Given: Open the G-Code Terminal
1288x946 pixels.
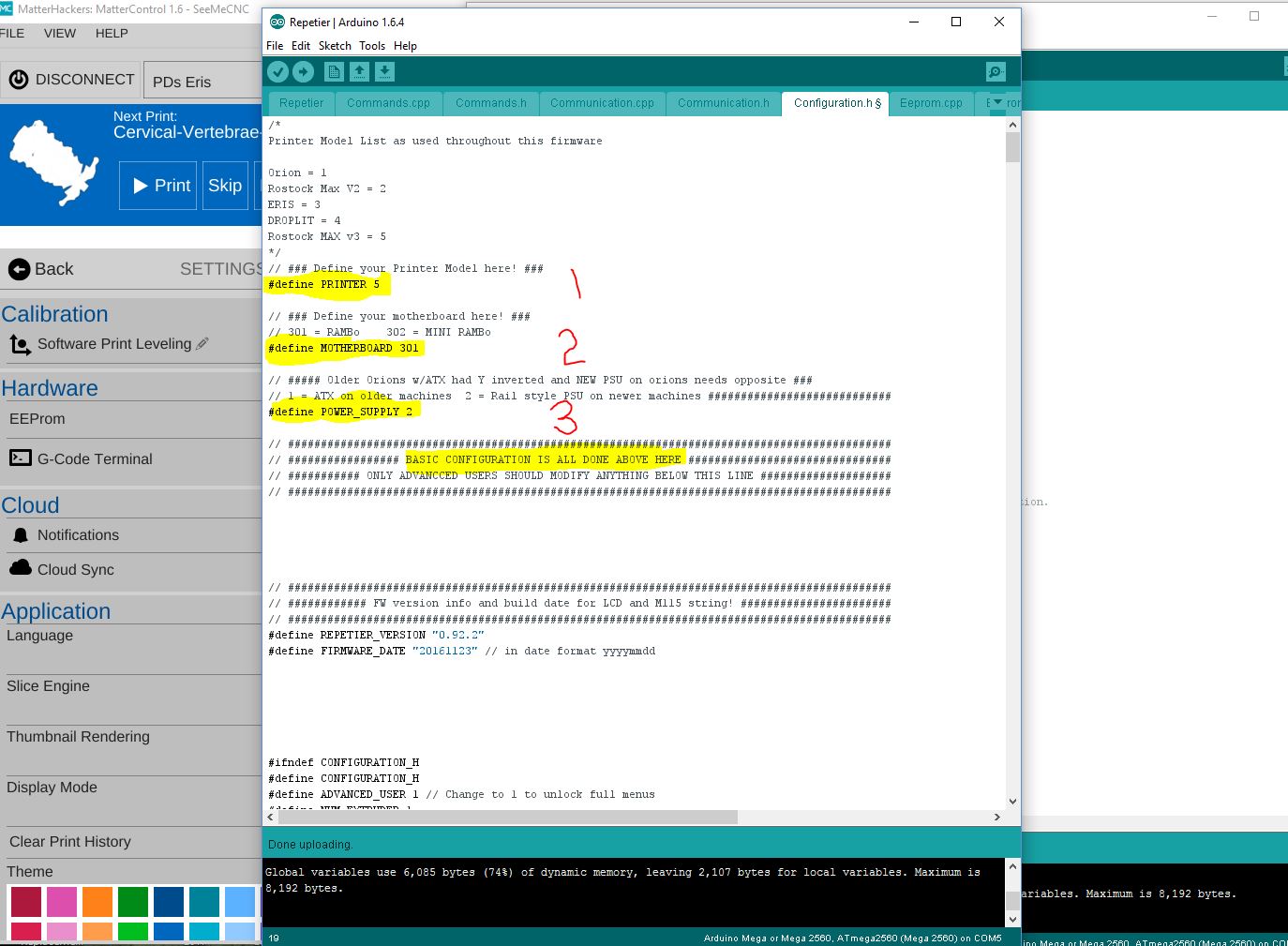Looking at the screenshot, I should [94, 458].
